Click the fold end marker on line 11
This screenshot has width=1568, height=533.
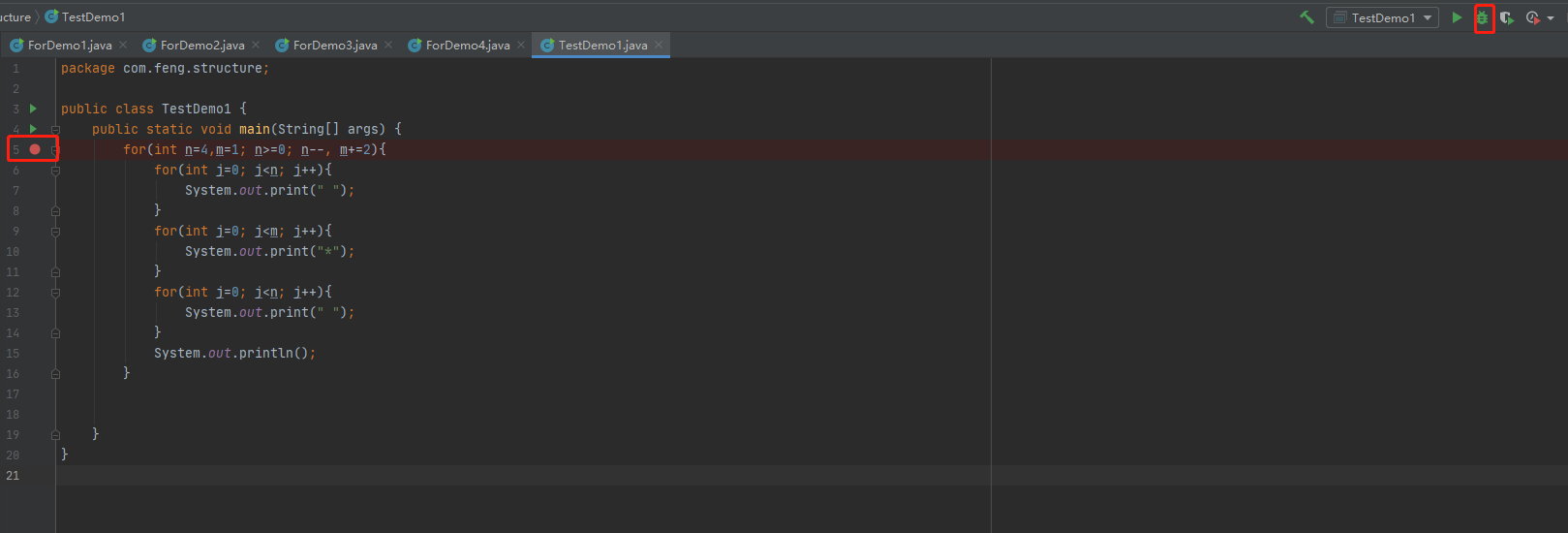tap(55, 272)
